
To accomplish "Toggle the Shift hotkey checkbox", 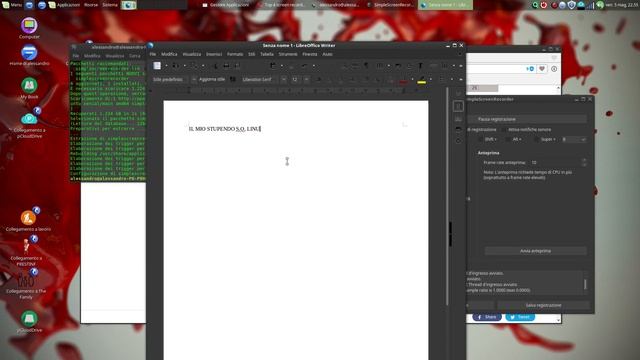I will [480, 140].
